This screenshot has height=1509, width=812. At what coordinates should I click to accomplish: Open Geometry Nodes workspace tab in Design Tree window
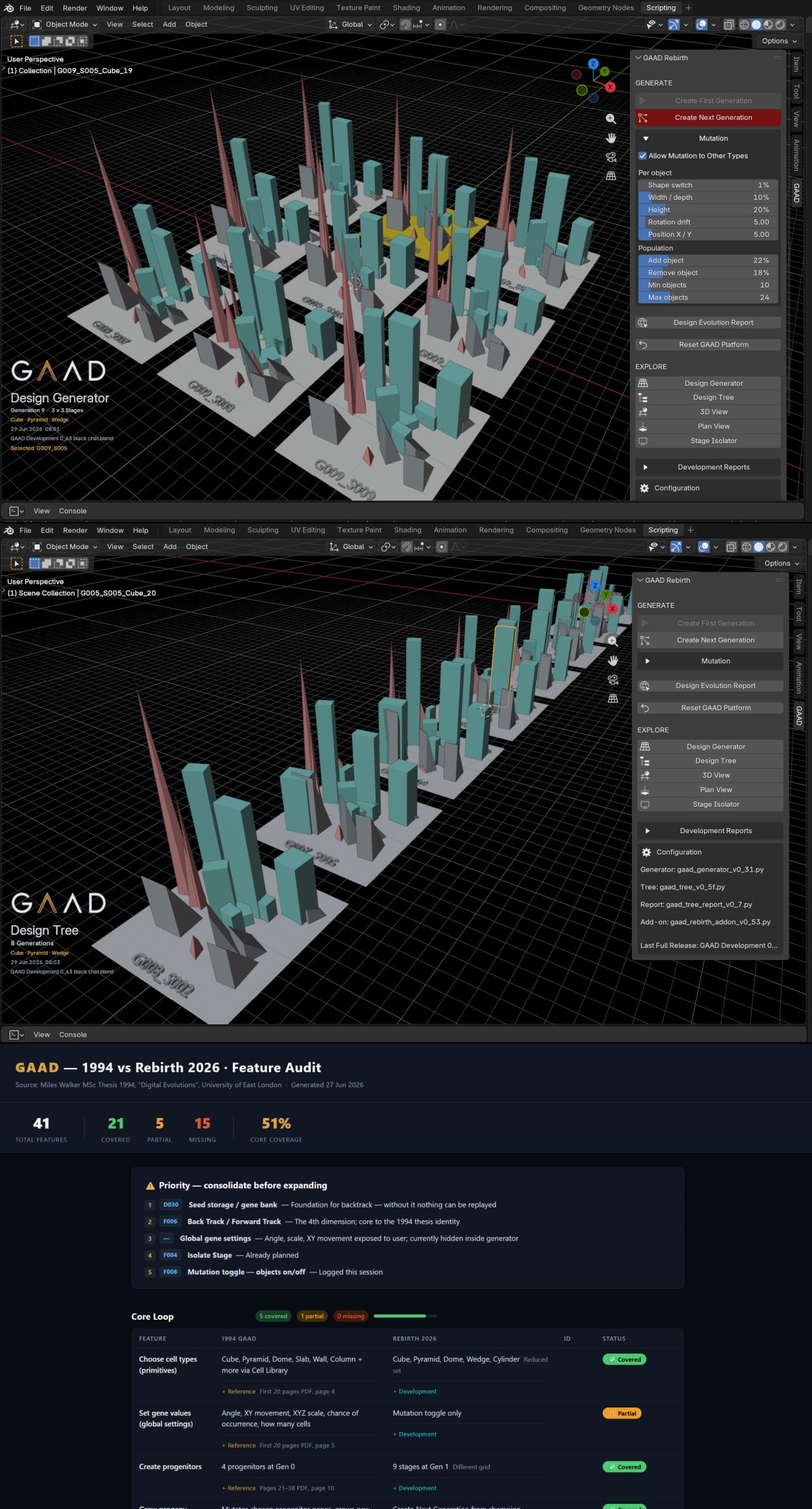click(x=608, y=530)
